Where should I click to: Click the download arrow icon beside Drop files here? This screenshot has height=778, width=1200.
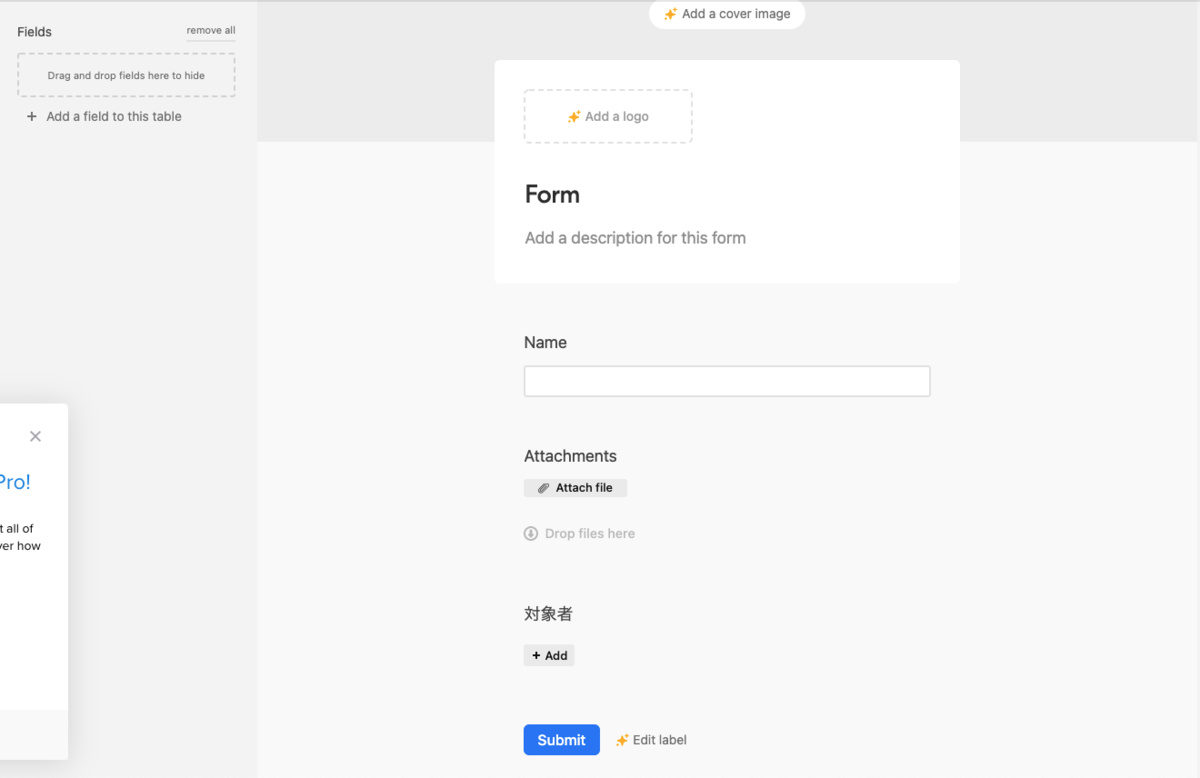(531, 534)
